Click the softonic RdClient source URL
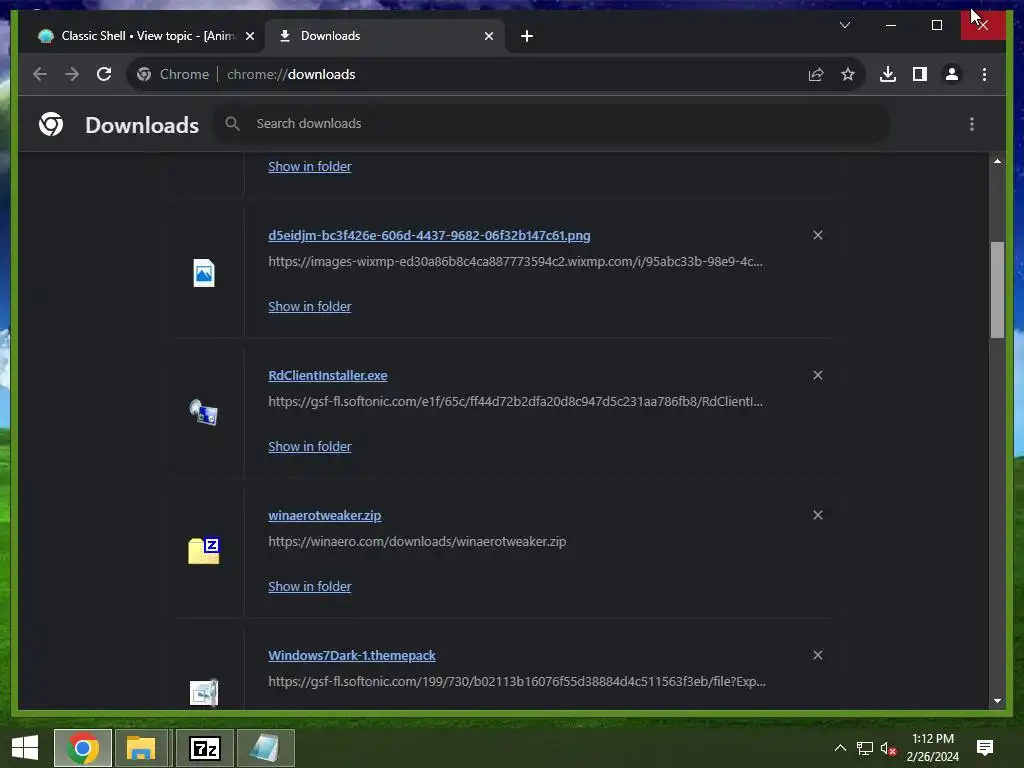1024x768 pixels. click(515, 401)
